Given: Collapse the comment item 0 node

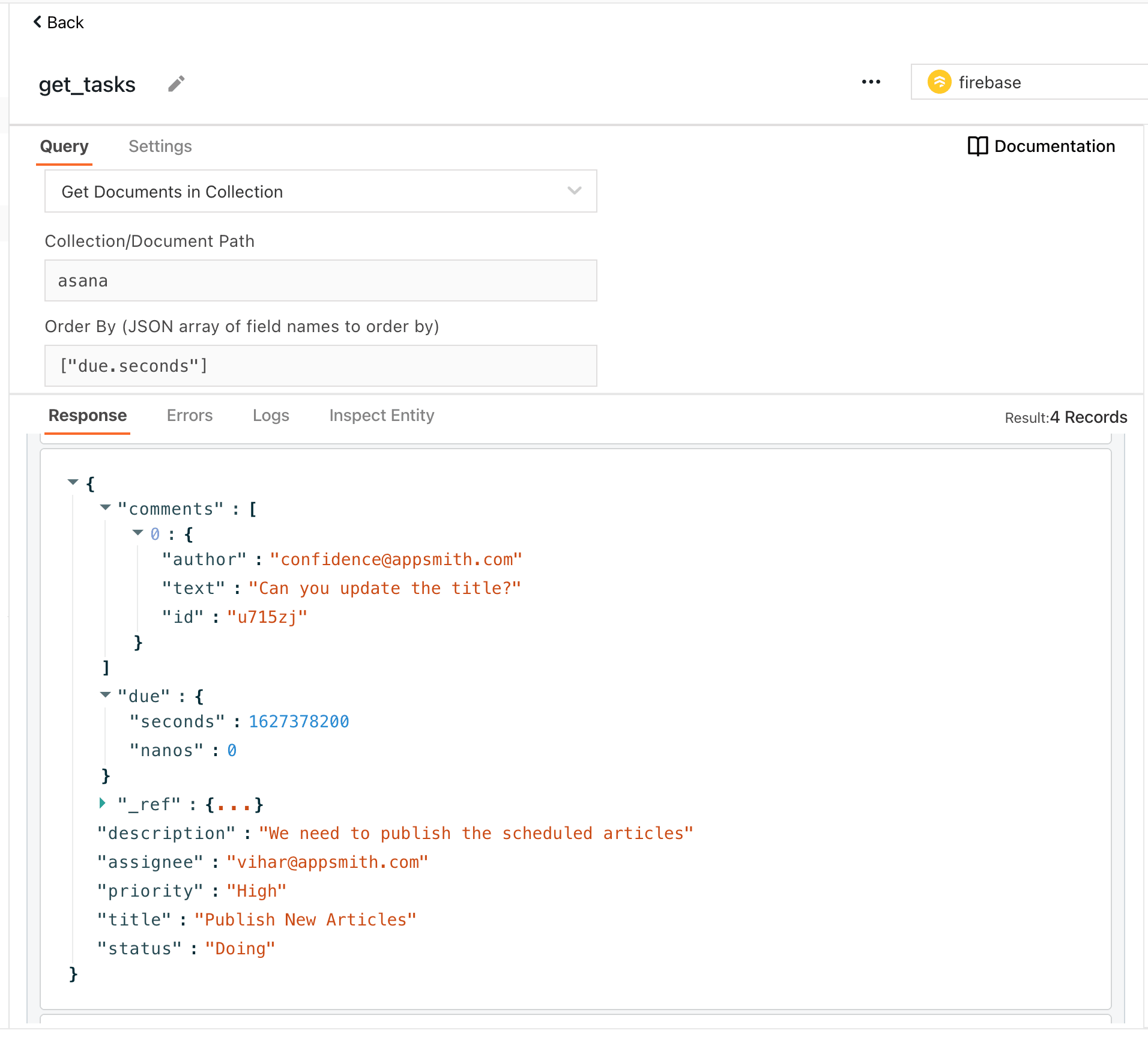Looking at the screenshot, I should point(138,533).
